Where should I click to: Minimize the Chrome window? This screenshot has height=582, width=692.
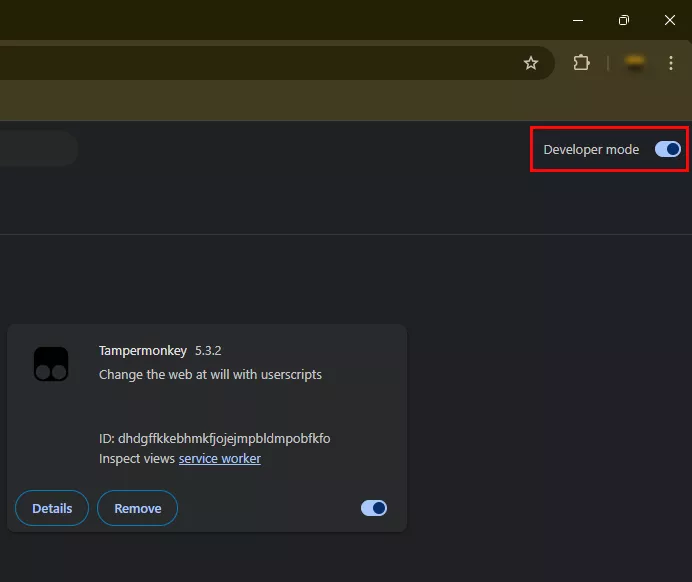(x=578, y=20)
